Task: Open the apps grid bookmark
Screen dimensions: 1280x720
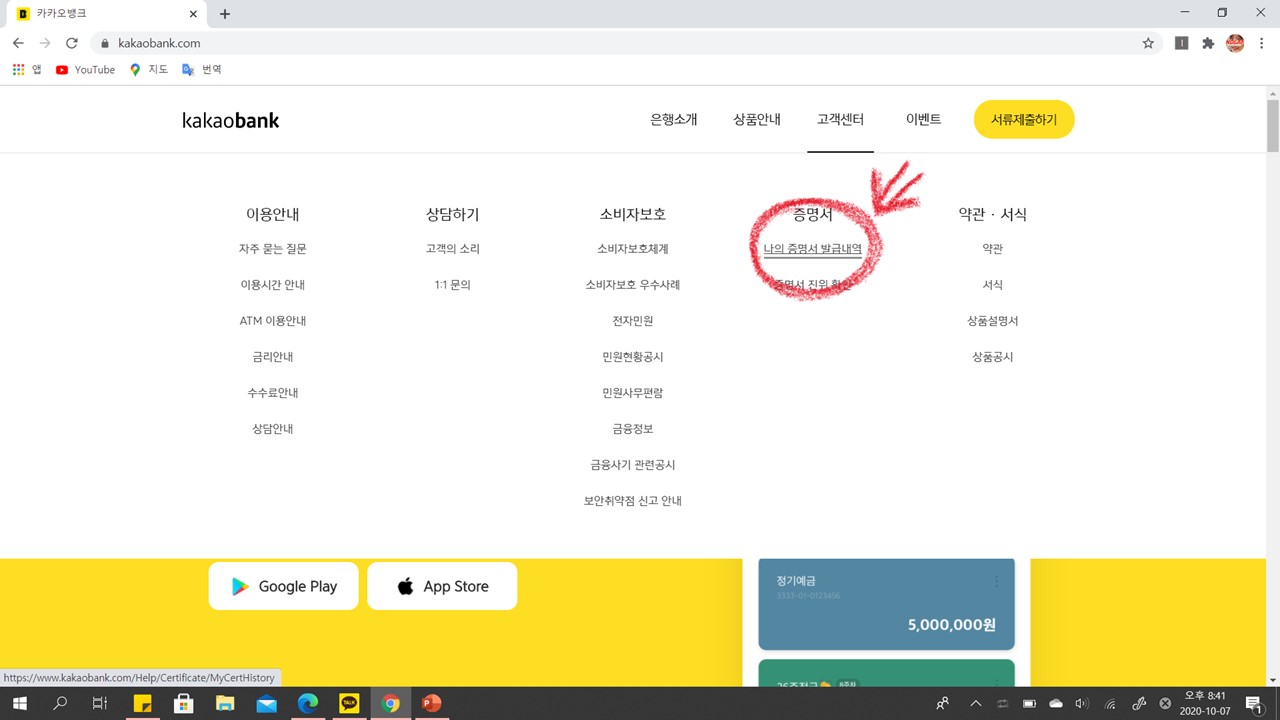Action: tap(27, 70)
